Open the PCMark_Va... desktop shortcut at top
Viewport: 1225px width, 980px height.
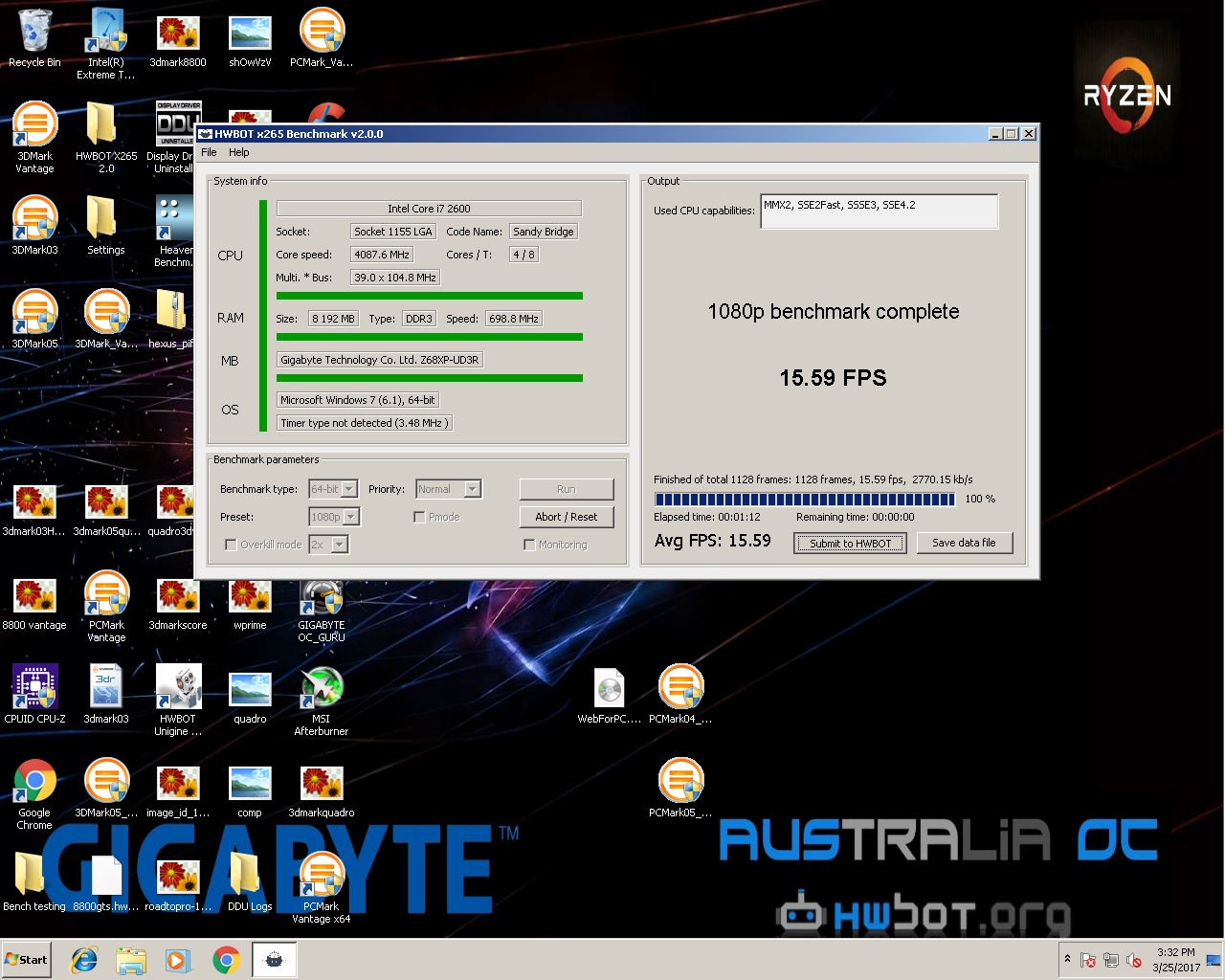322,38
